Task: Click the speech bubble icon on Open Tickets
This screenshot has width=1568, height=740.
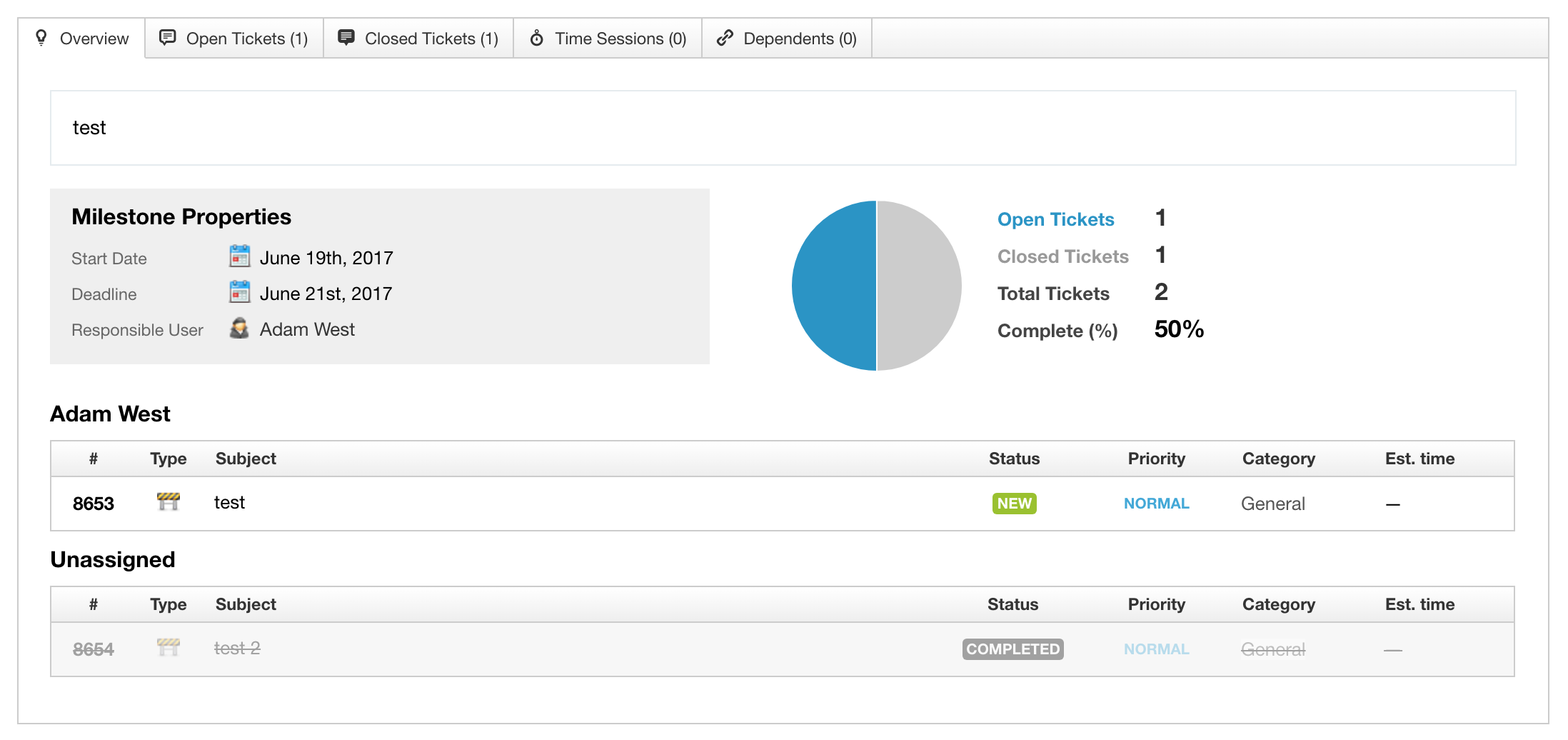Action: click(x=168, y=38)
